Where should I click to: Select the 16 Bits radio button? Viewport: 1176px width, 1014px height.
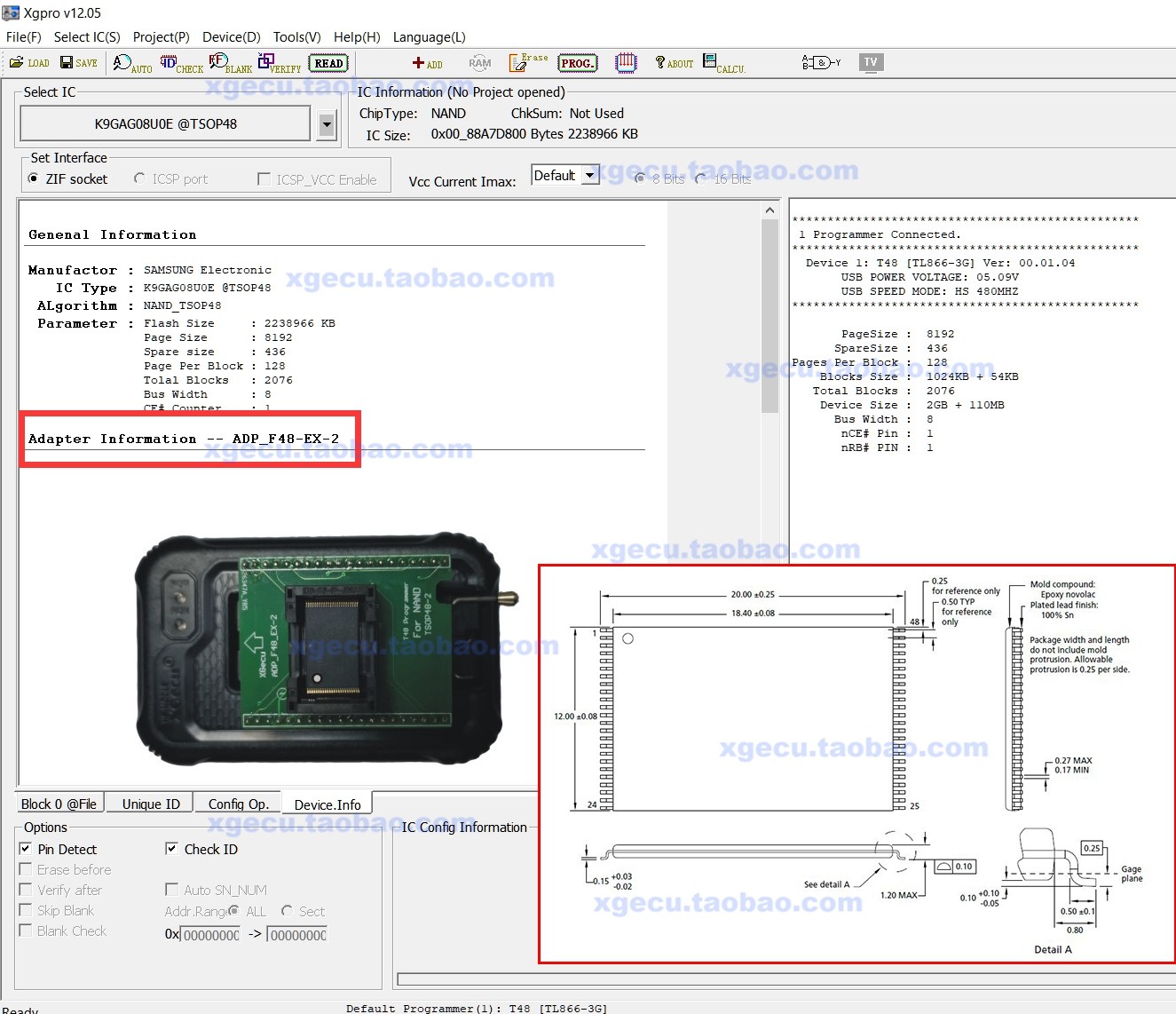701,178
